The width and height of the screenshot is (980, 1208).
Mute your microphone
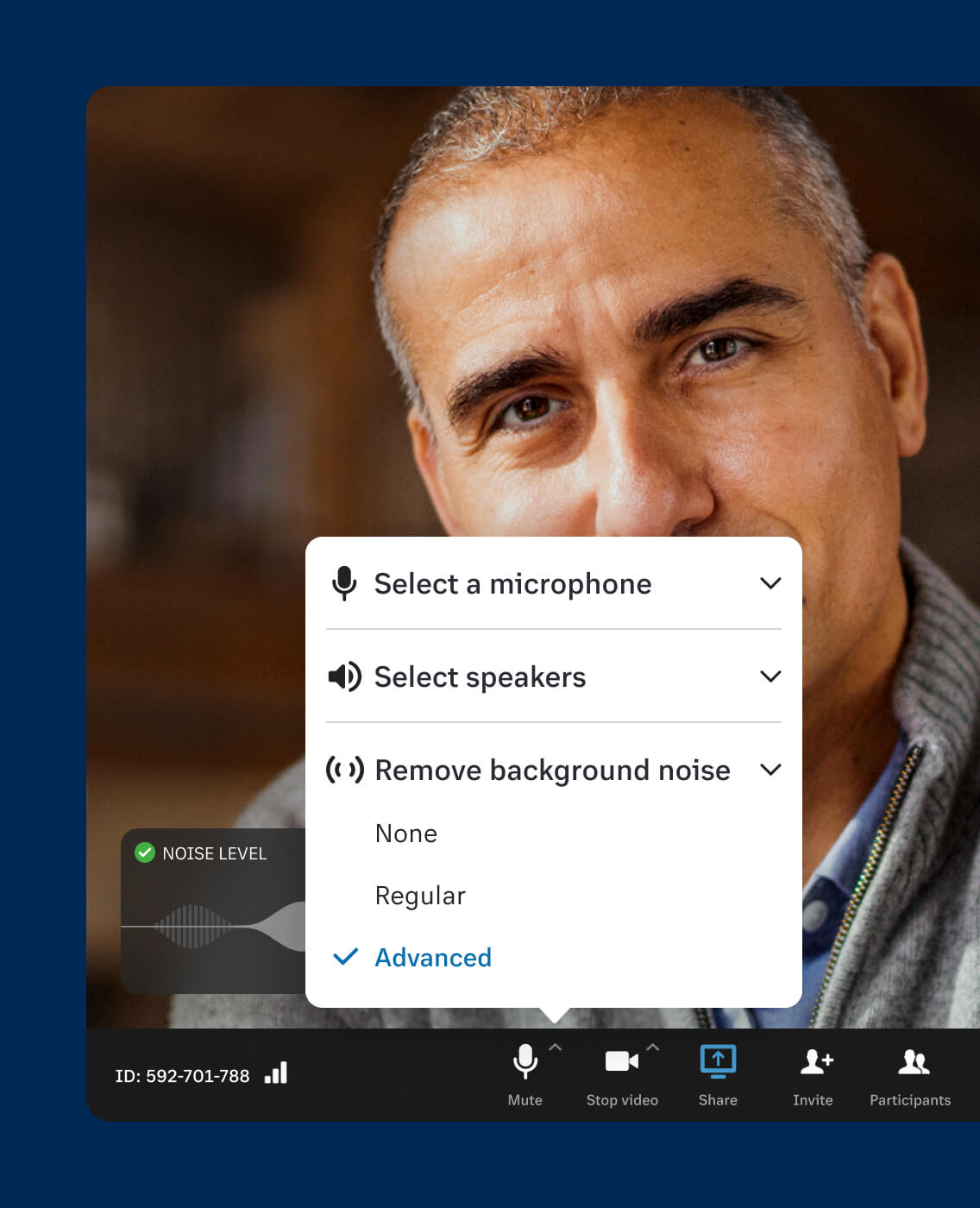pos(525,1063)
